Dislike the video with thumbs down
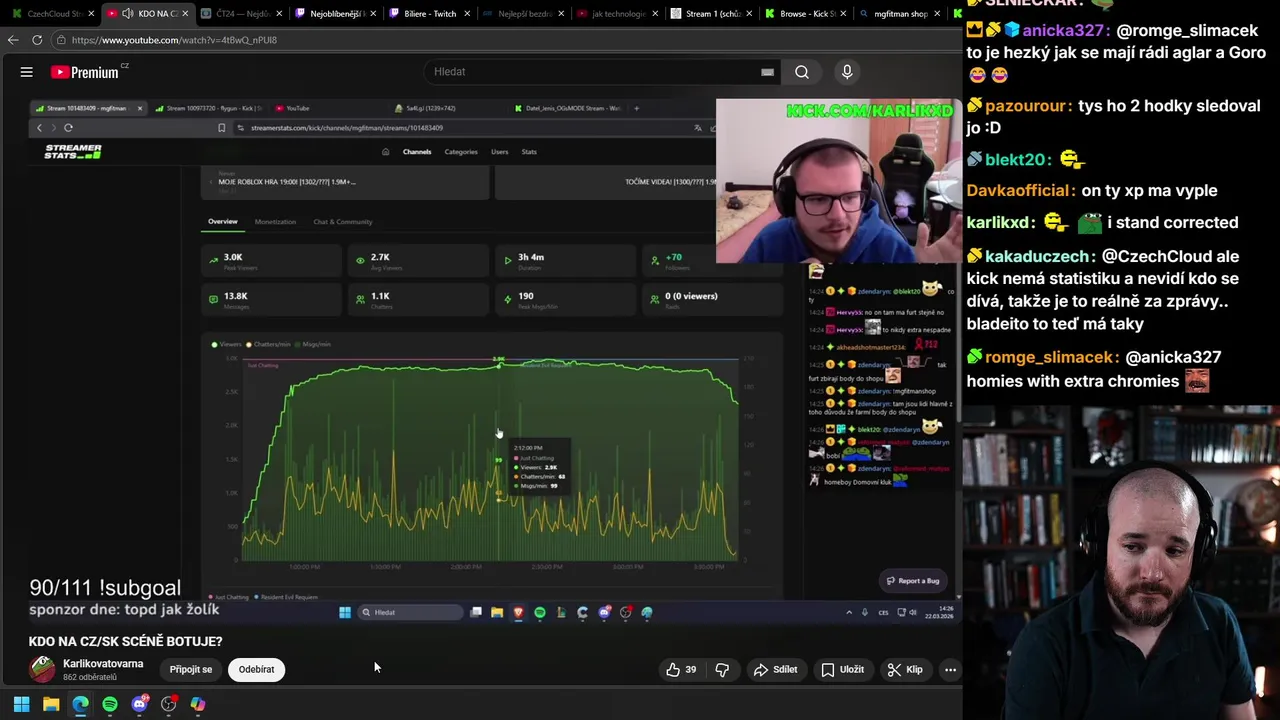This screenshot has width=1280, height=720. tap(722, 670)
